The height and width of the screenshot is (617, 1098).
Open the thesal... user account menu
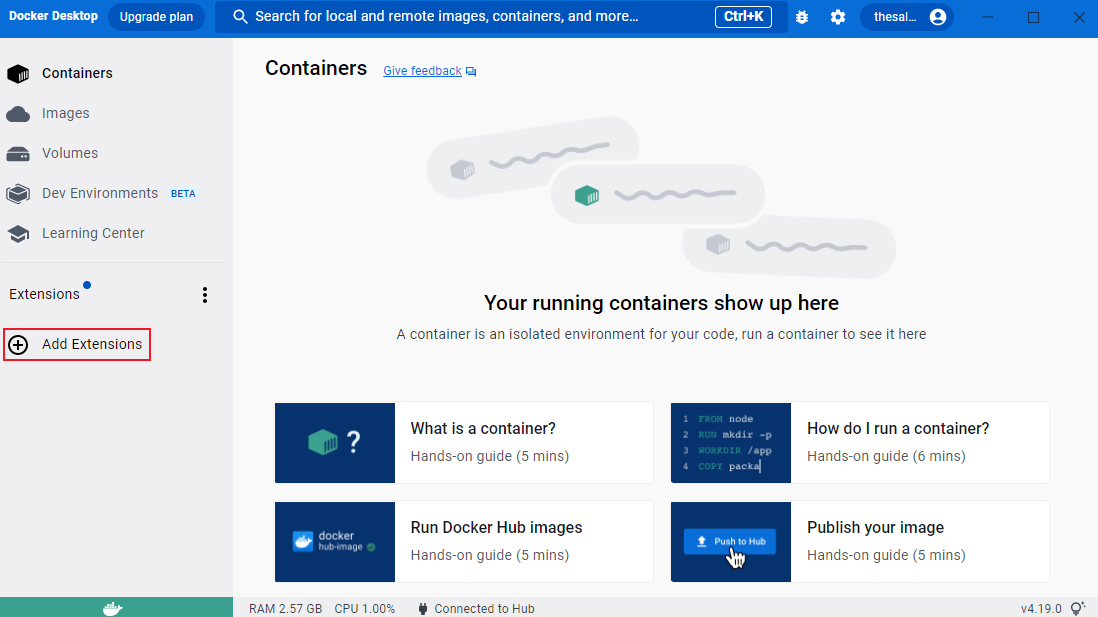coord(907,17)
